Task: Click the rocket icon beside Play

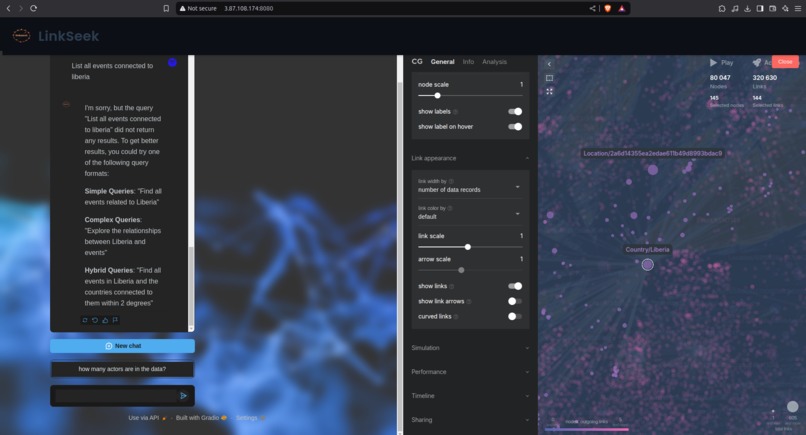Action: [756, 62]
